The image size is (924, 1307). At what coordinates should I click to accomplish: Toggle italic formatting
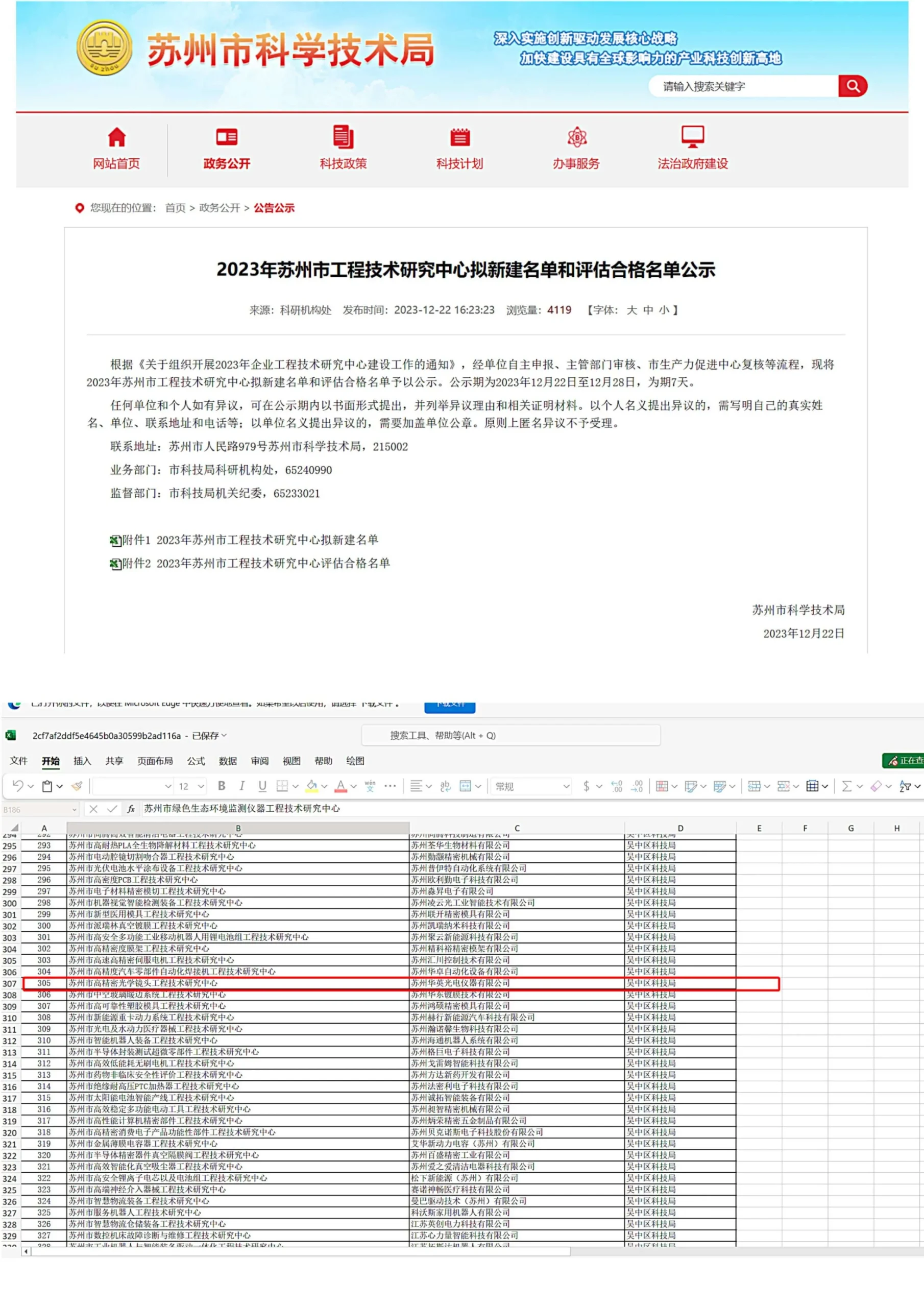(x=242, y=786)
